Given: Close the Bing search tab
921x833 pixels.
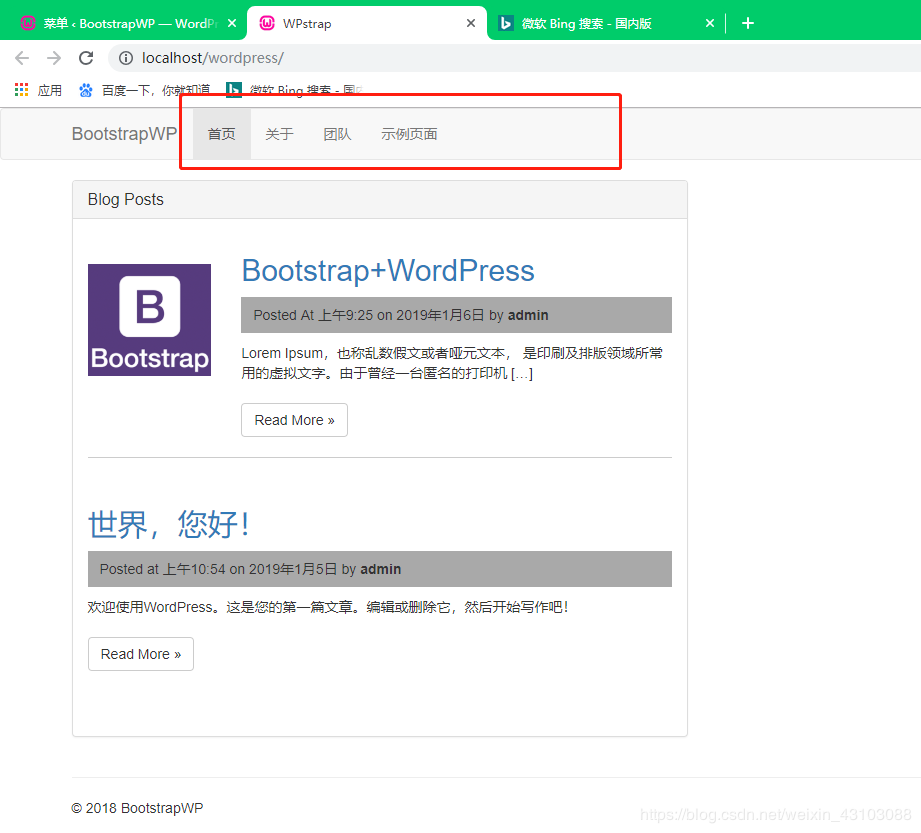Looking at the screenshot, I should (x=710, y=23).
